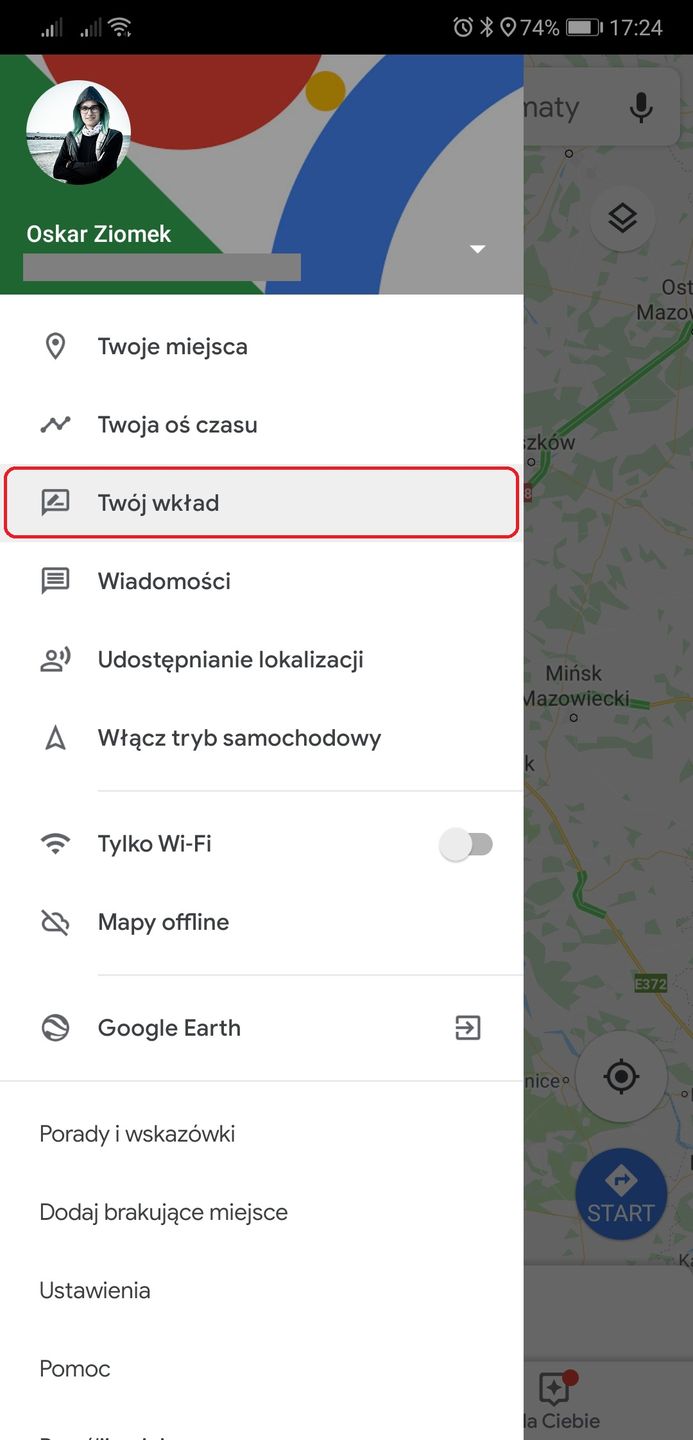Tap Porady i wskazówki link
The image size is (693, 1440).
[x=137, y=1134]
